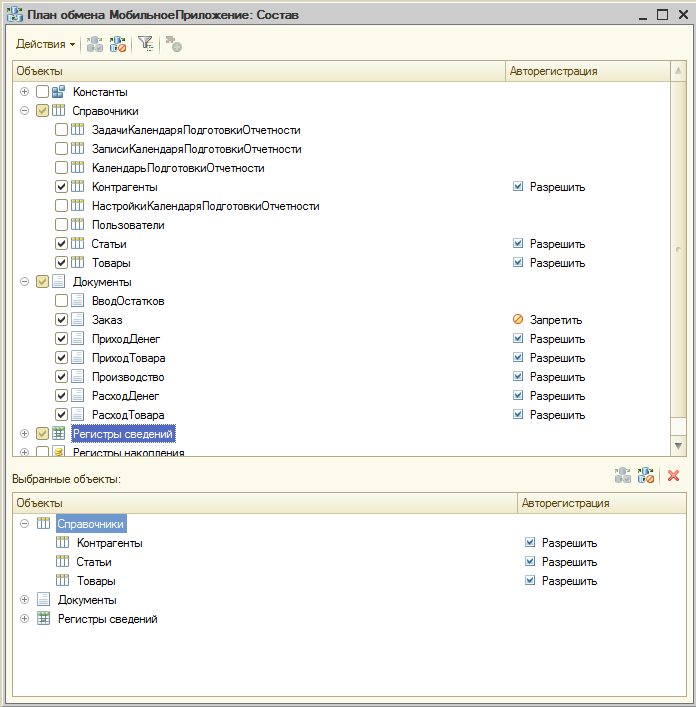Image resolution: width=696 pixels, height=707 pixels.
Task: Select highlighted Регистры сведений in upper tree
Action: 123,434
